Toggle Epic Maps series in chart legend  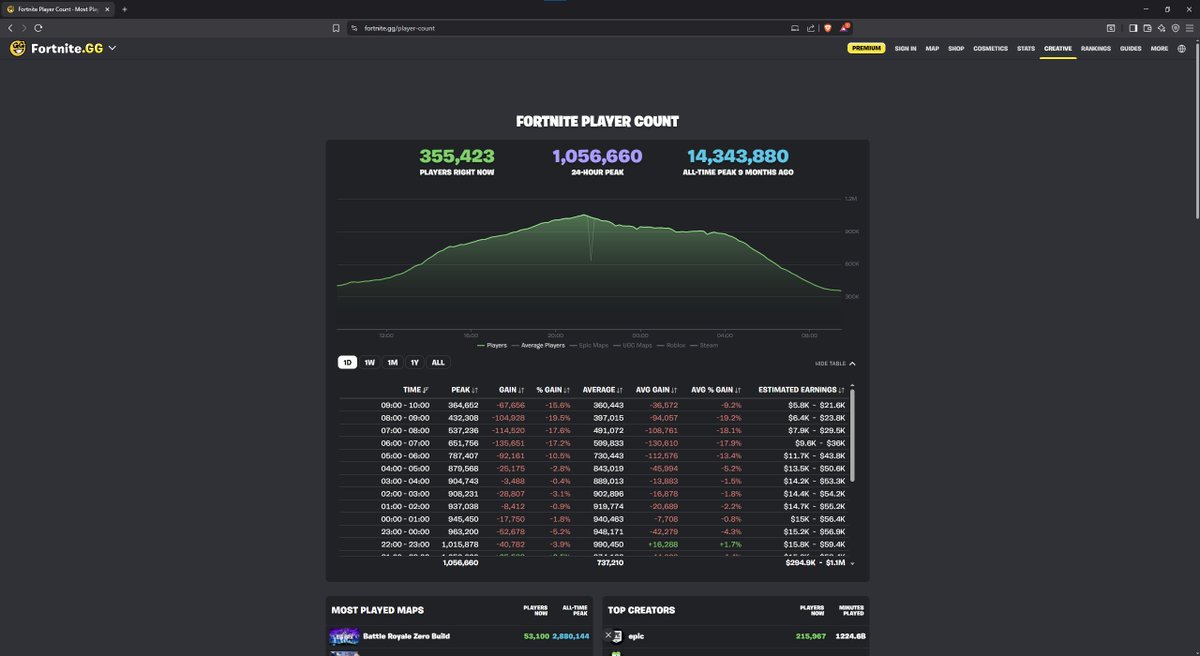589,345
